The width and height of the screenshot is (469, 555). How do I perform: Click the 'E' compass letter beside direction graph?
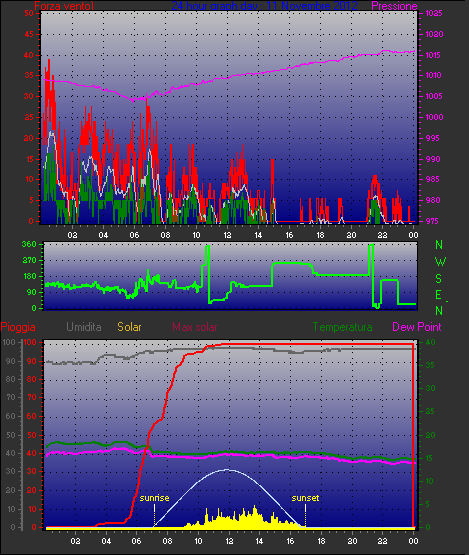(x=438, y=294)
